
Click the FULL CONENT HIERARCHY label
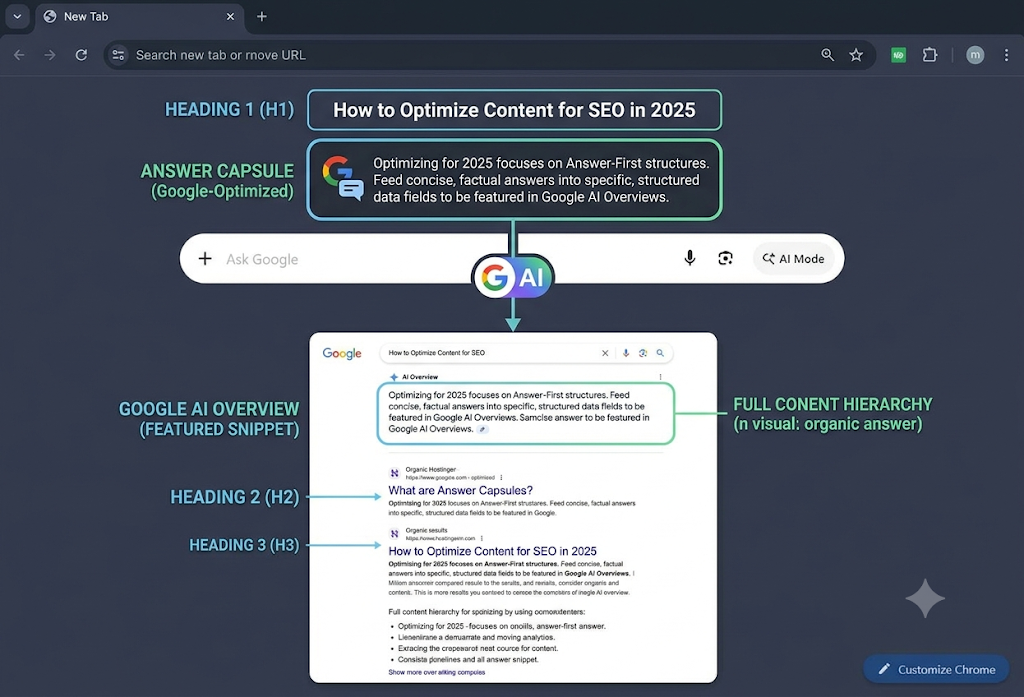(833, 404)
